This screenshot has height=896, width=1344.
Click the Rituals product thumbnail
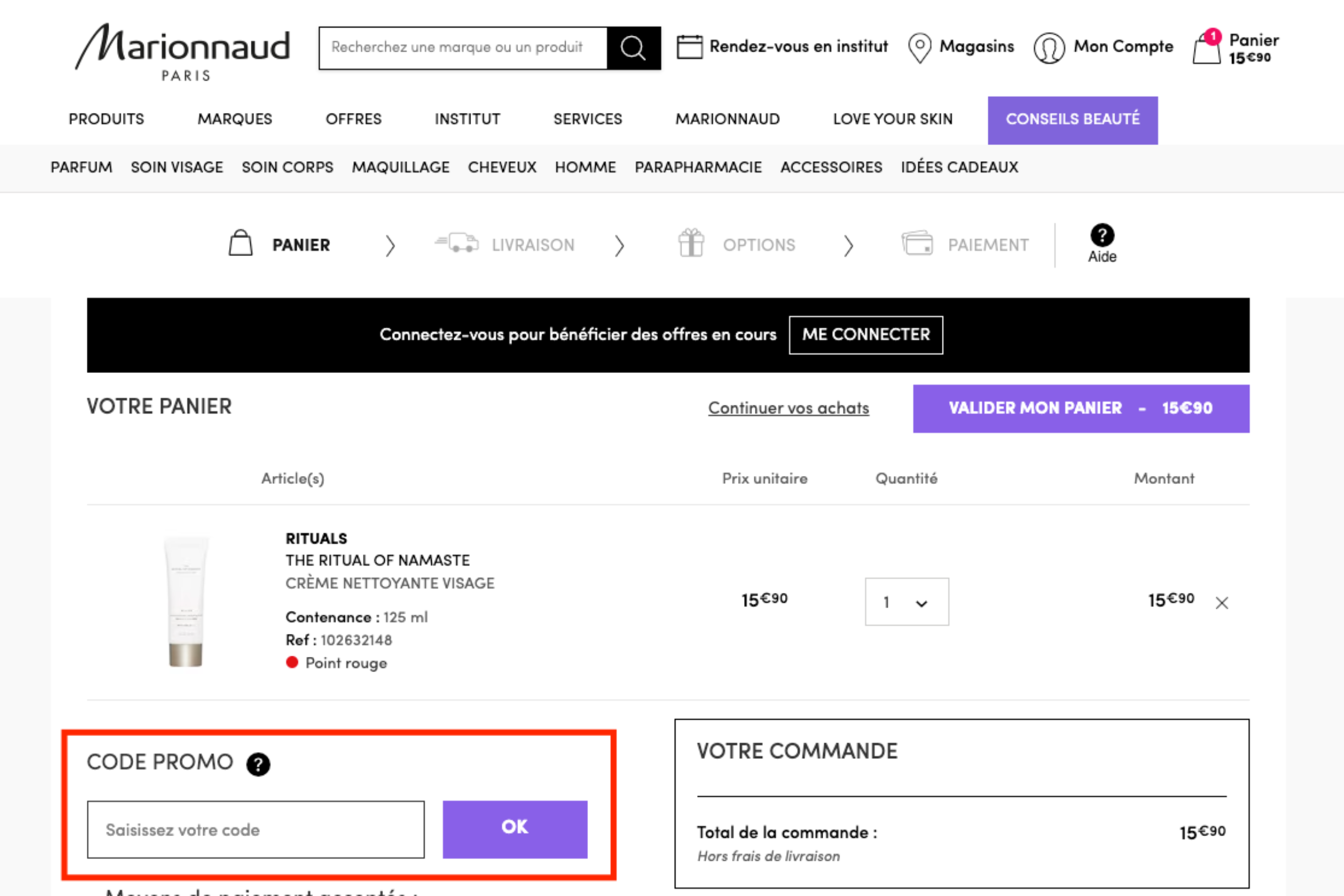coord(185,601)
